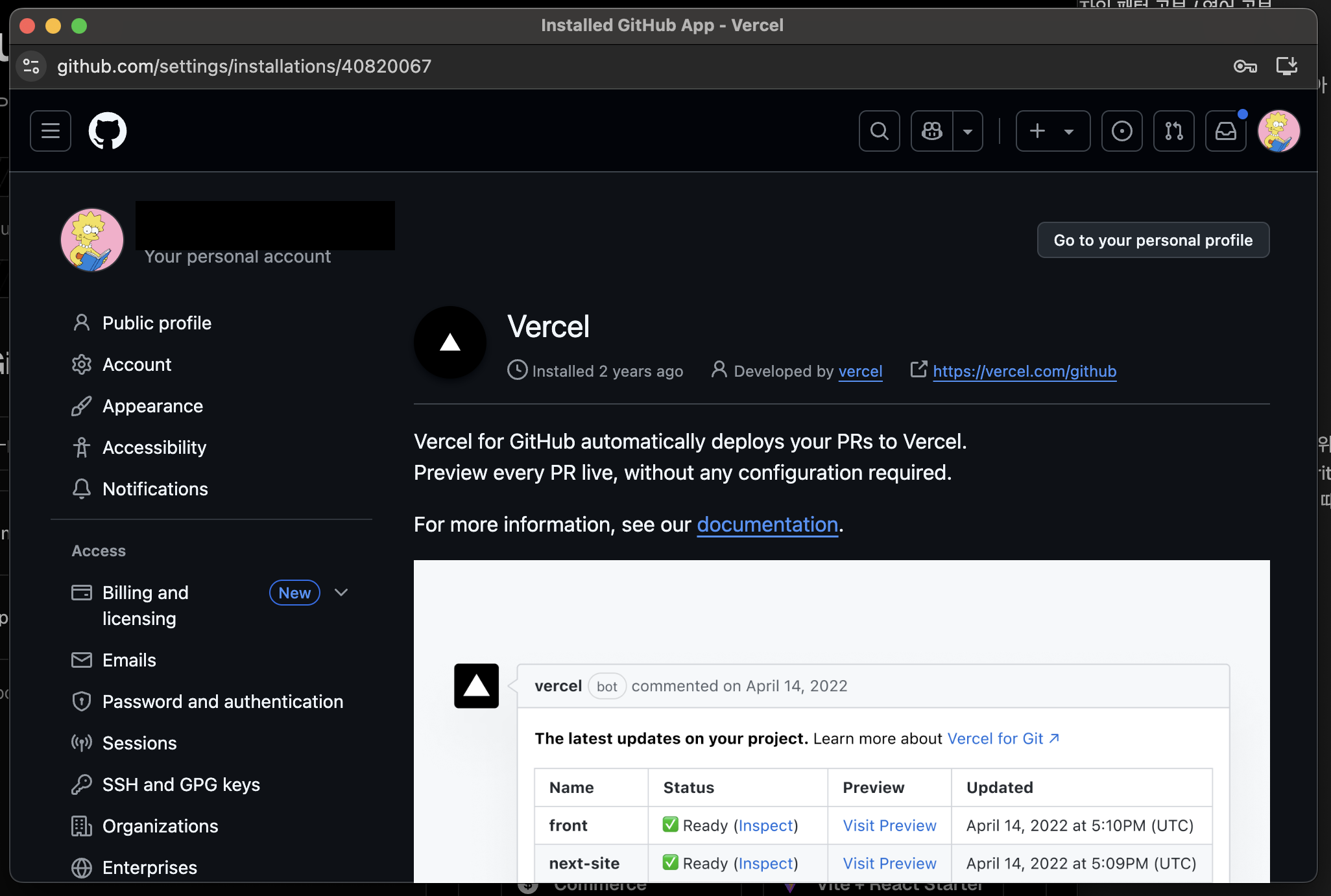Click the browser URL address field
The width and height of the screenshot is (1331, 896).
click(x=244, y=66)
